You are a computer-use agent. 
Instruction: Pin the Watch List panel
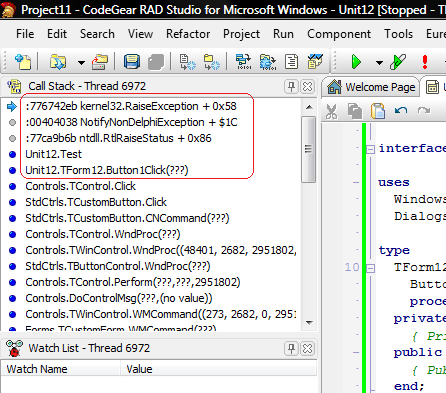point(291,349)
